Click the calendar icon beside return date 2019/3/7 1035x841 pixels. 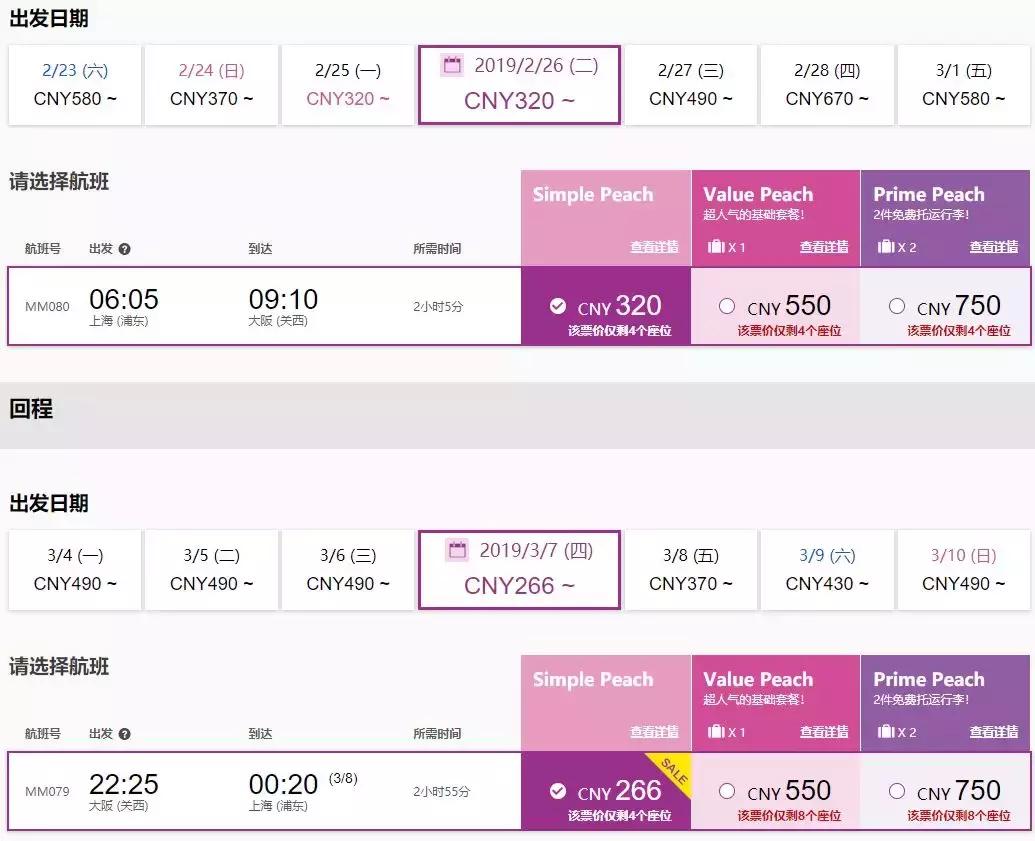pos(457,550)
